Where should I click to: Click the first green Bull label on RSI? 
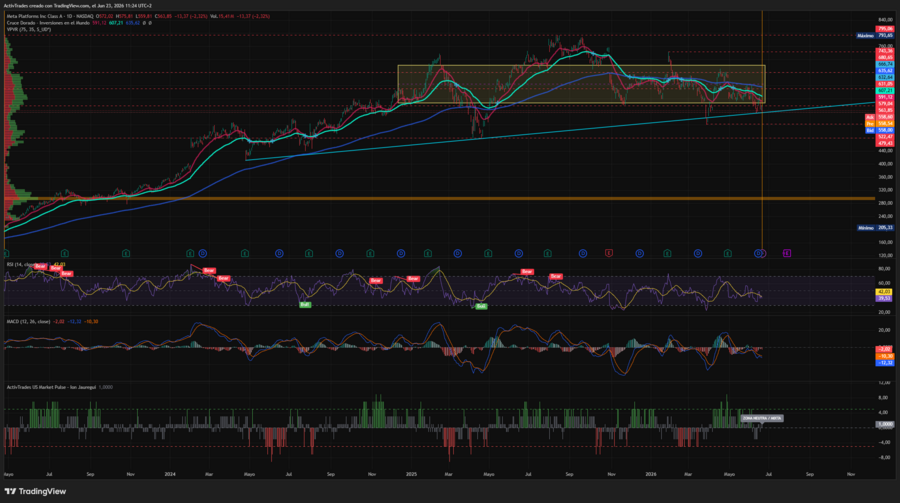[x=305, y=304]
